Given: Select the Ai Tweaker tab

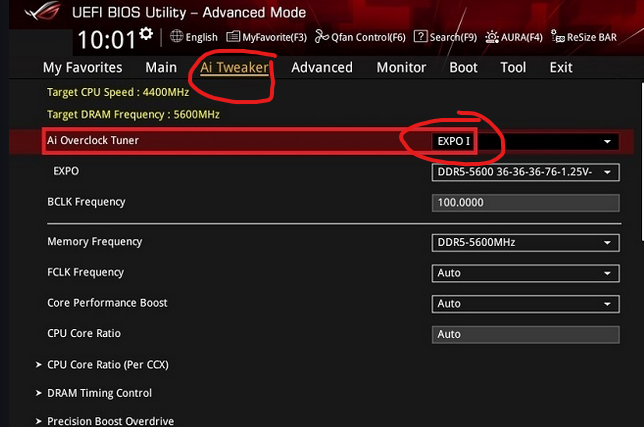Looking at the screenshot, I should [x=234, y=67].
